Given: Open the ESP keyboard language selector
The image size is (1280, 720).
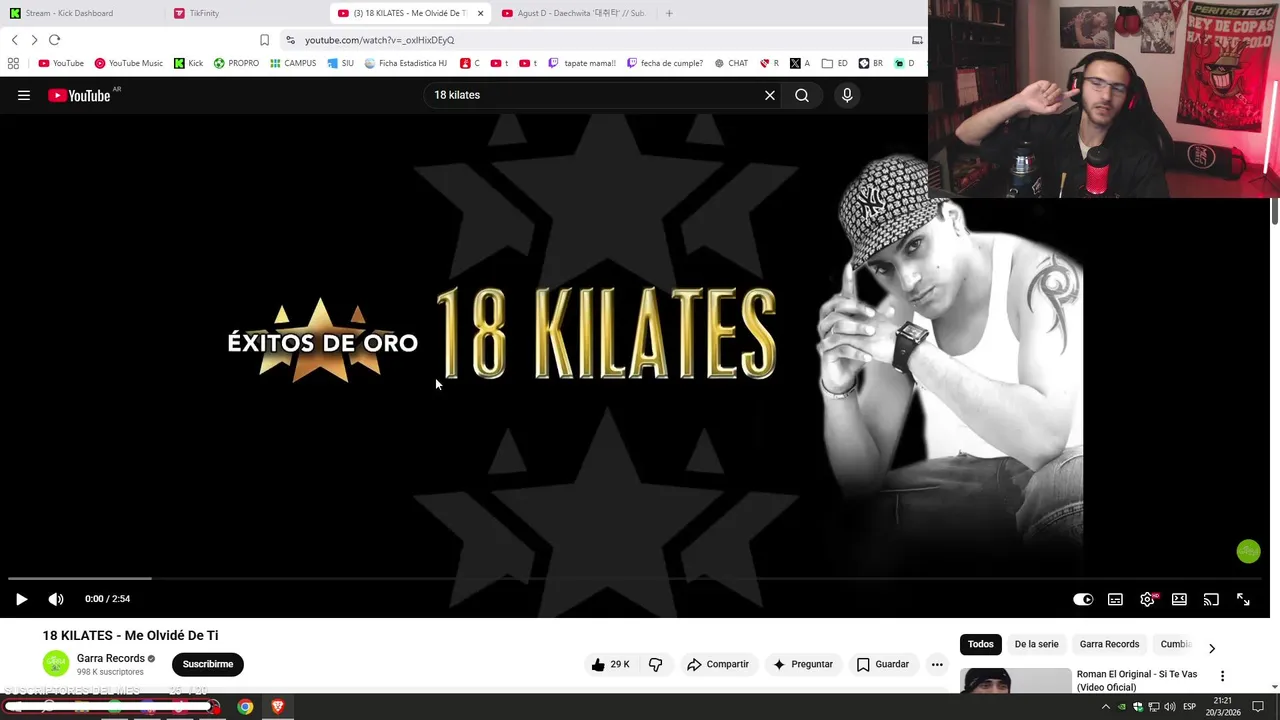Looking at the screenshot, I should (1189, 707).
